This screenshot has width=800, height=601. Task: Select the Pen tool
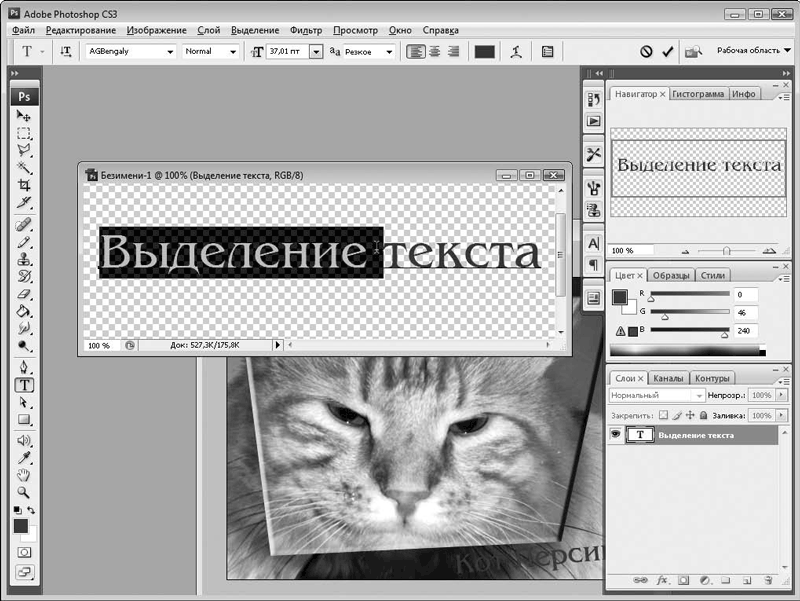coord(23,367)
